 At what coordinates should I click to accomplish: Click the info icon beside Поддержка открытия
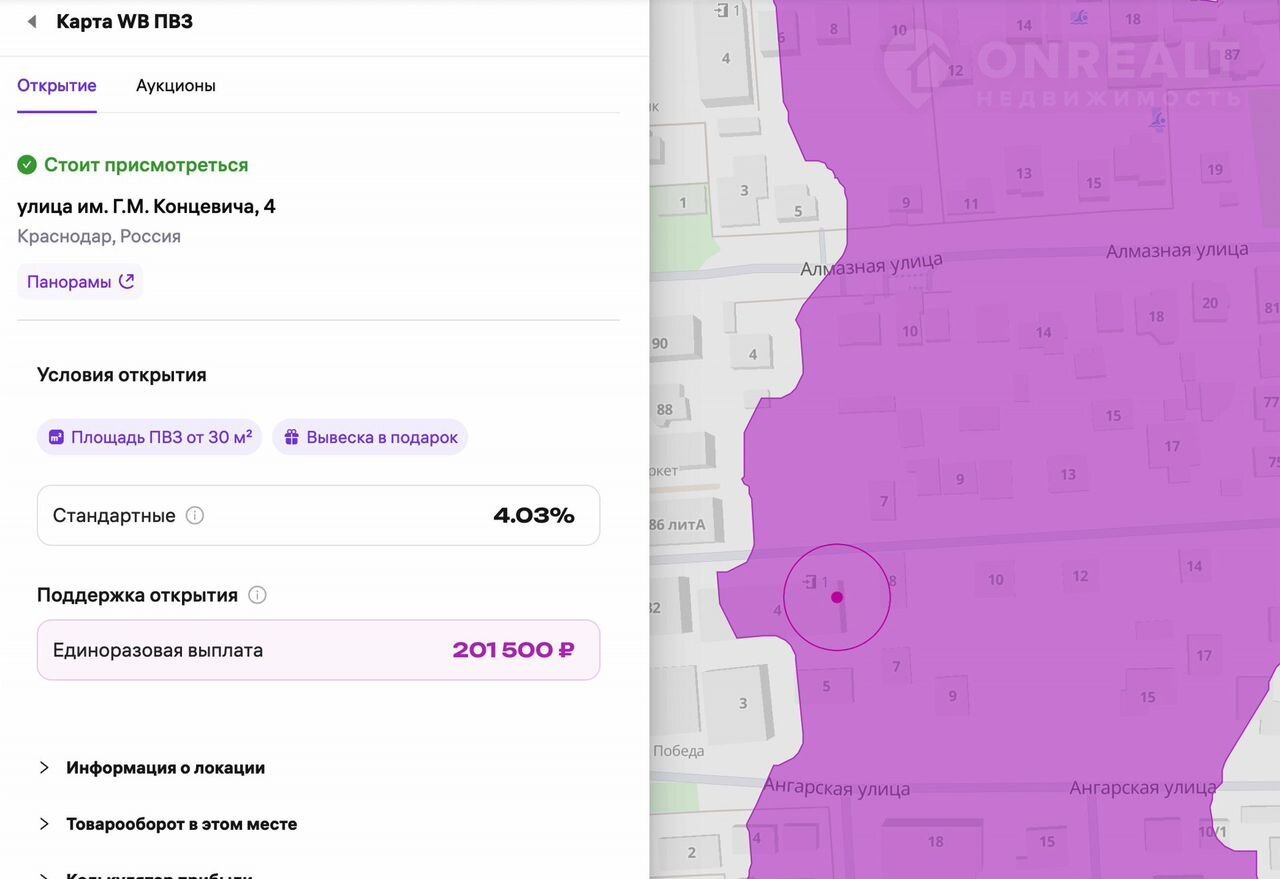coord(257,595)
